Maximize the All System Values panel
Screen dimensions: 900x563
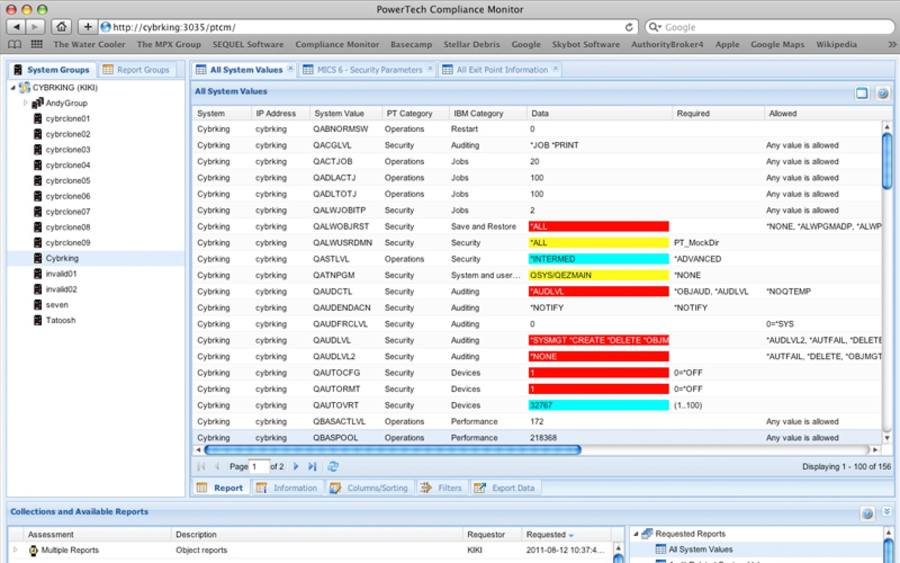click(862, 93)
